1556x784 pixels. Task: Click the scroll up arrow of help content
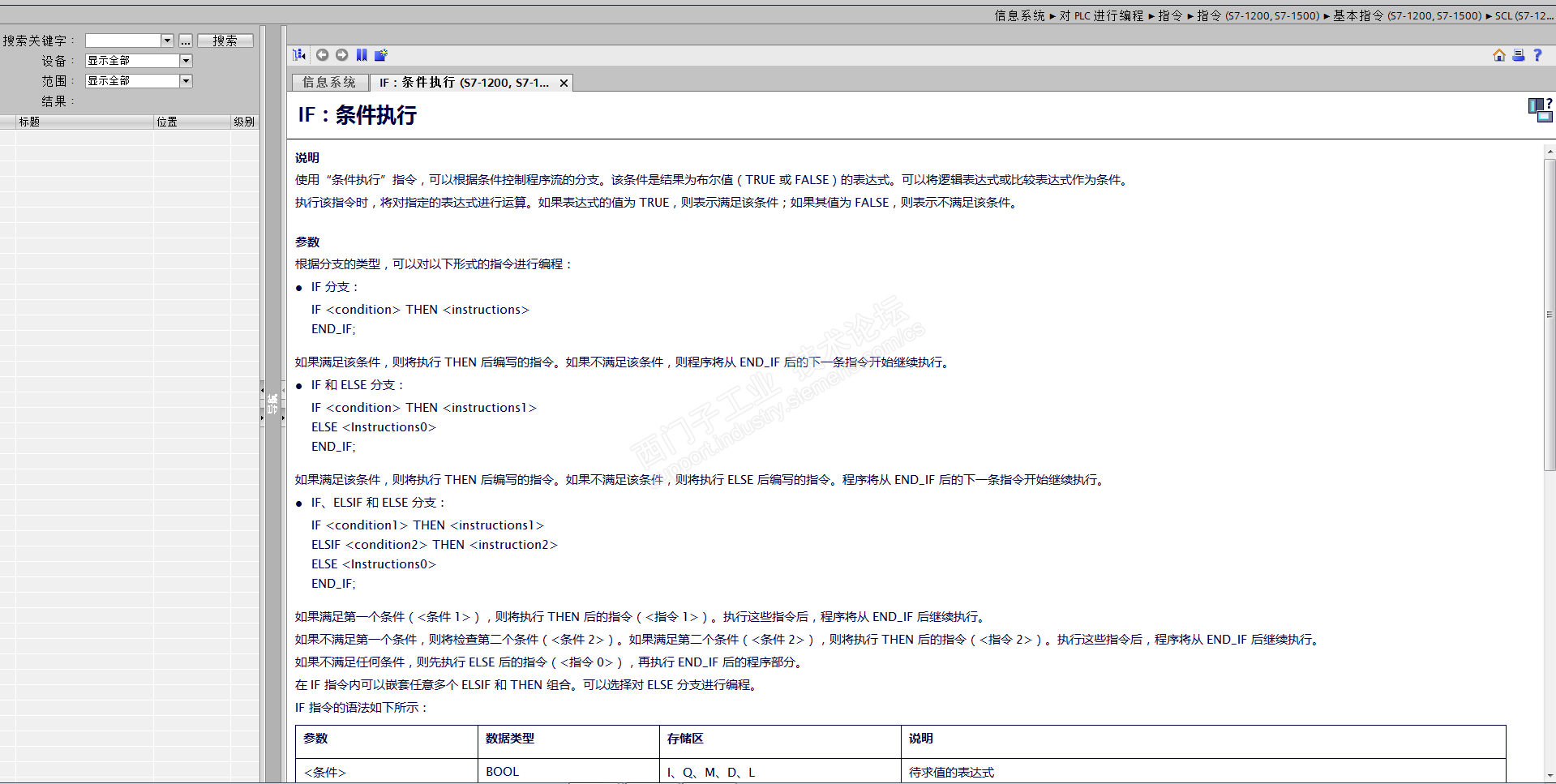pyautogui.click(x=1550, y=152)
